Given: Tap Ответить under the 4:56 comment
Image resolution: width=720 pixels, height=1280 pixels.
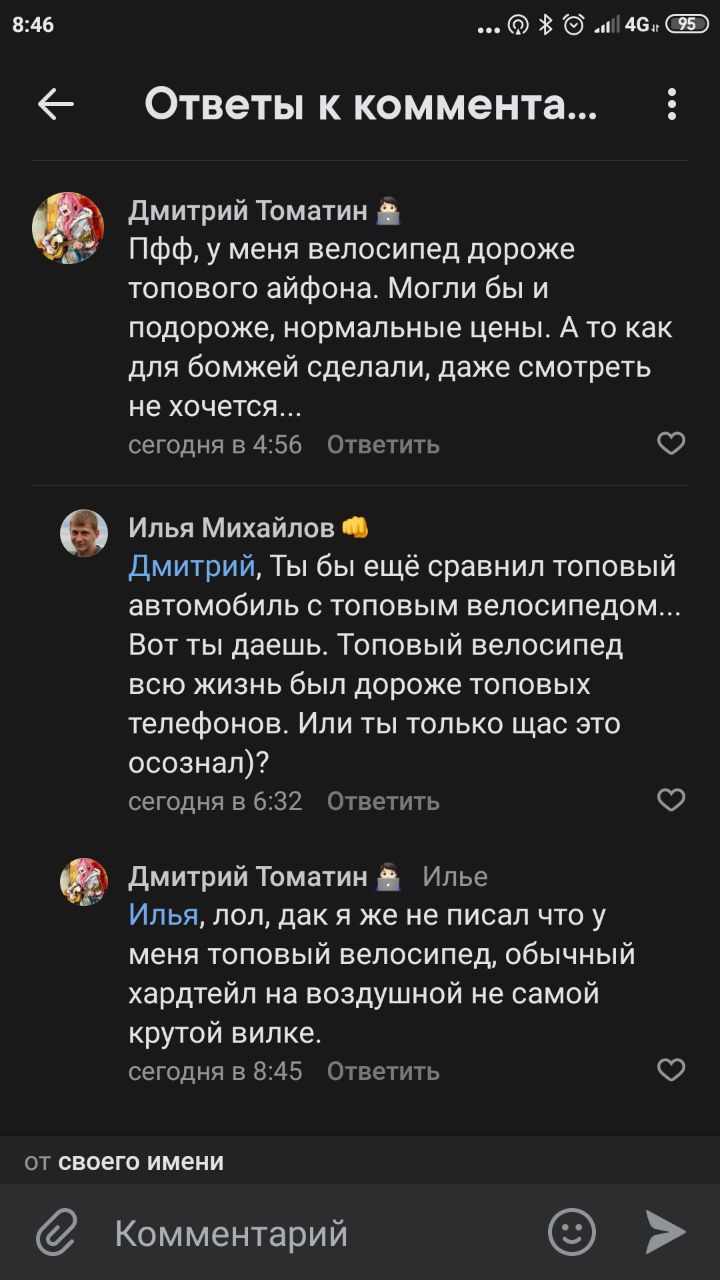Looking at the screenshot, I should [x=383, y=444].
